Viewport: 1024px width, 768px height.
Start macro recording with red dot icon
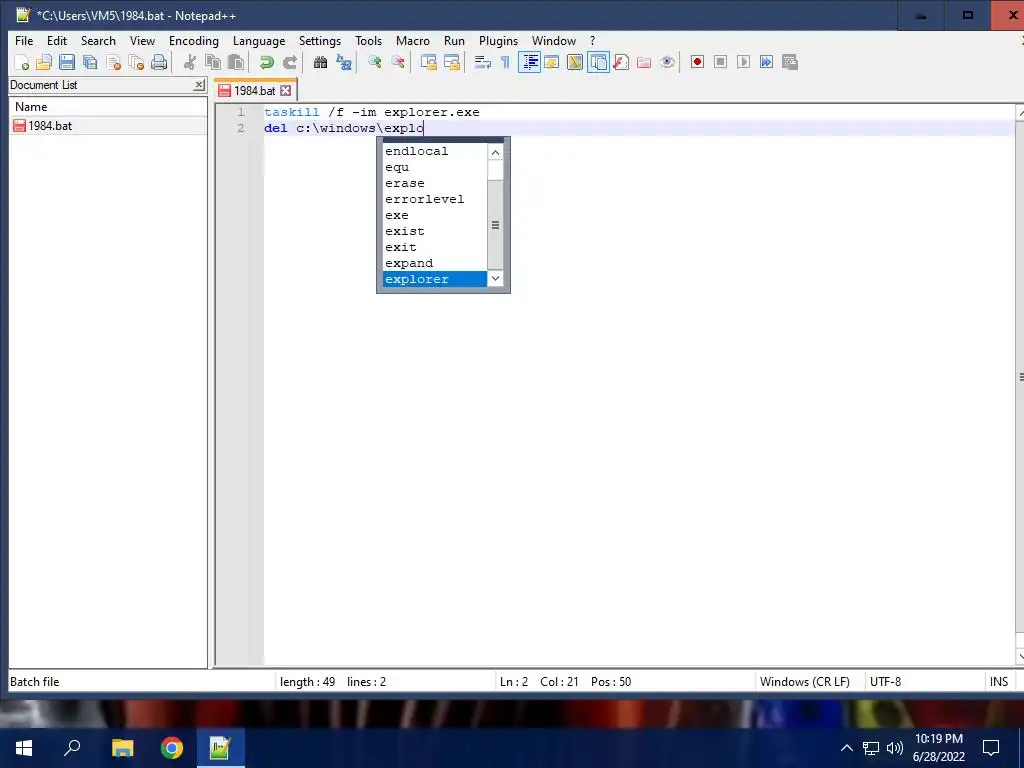697,62
